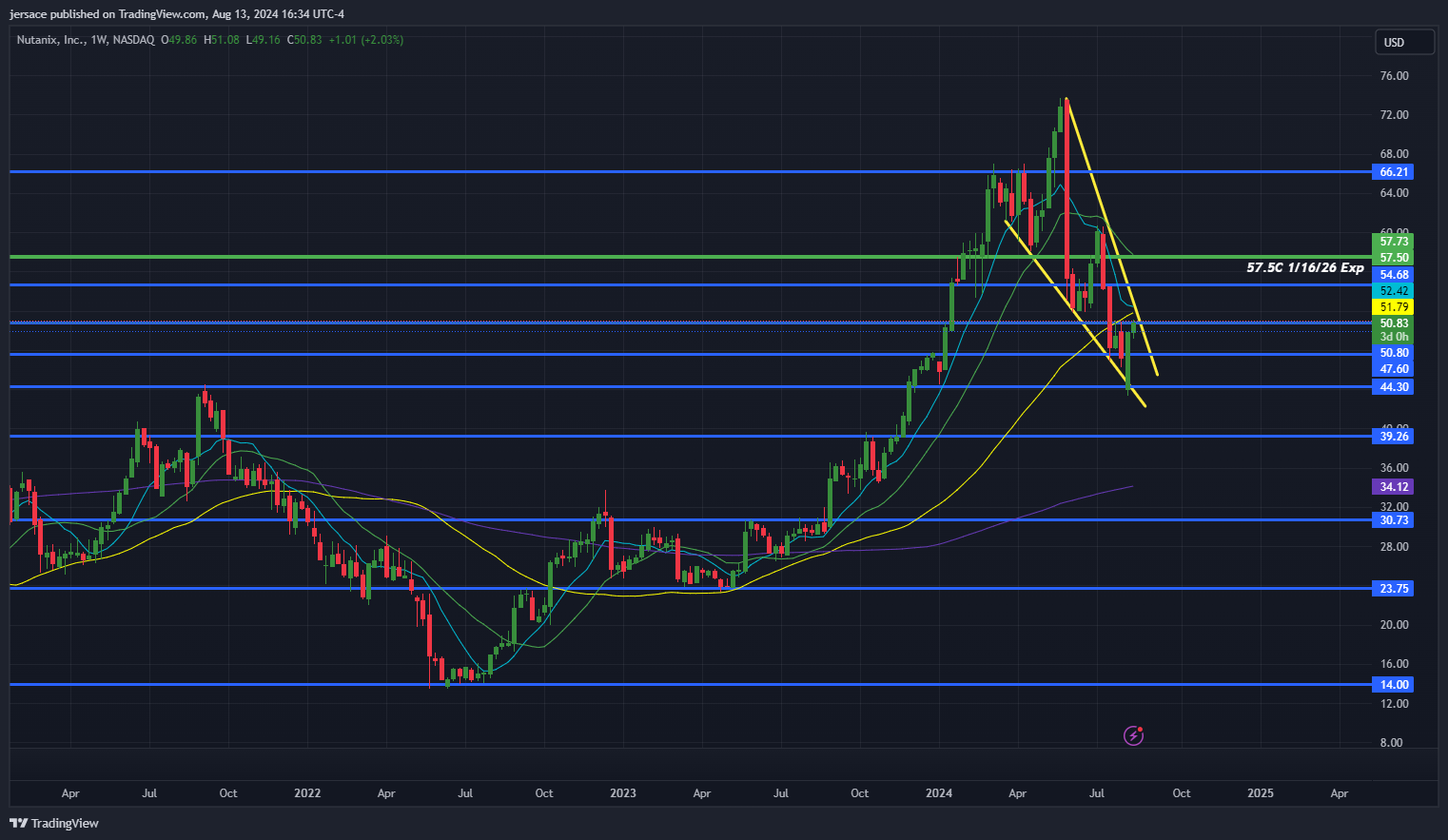Click the 76.00 price axis tick
This screenshot has width=1448, height=840.
point(1394,76)
